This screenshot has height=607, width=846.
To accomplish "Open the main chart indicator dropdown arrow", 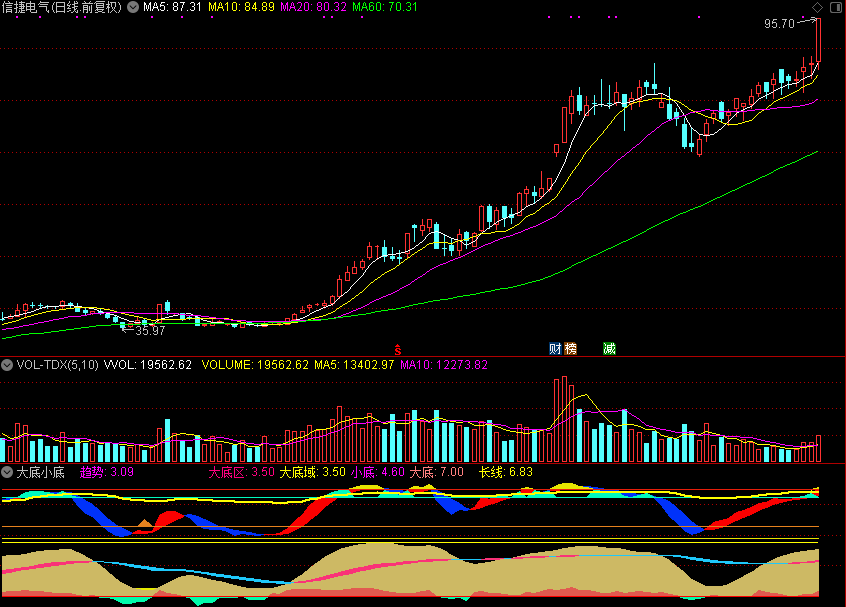I will tap(132, 7).
